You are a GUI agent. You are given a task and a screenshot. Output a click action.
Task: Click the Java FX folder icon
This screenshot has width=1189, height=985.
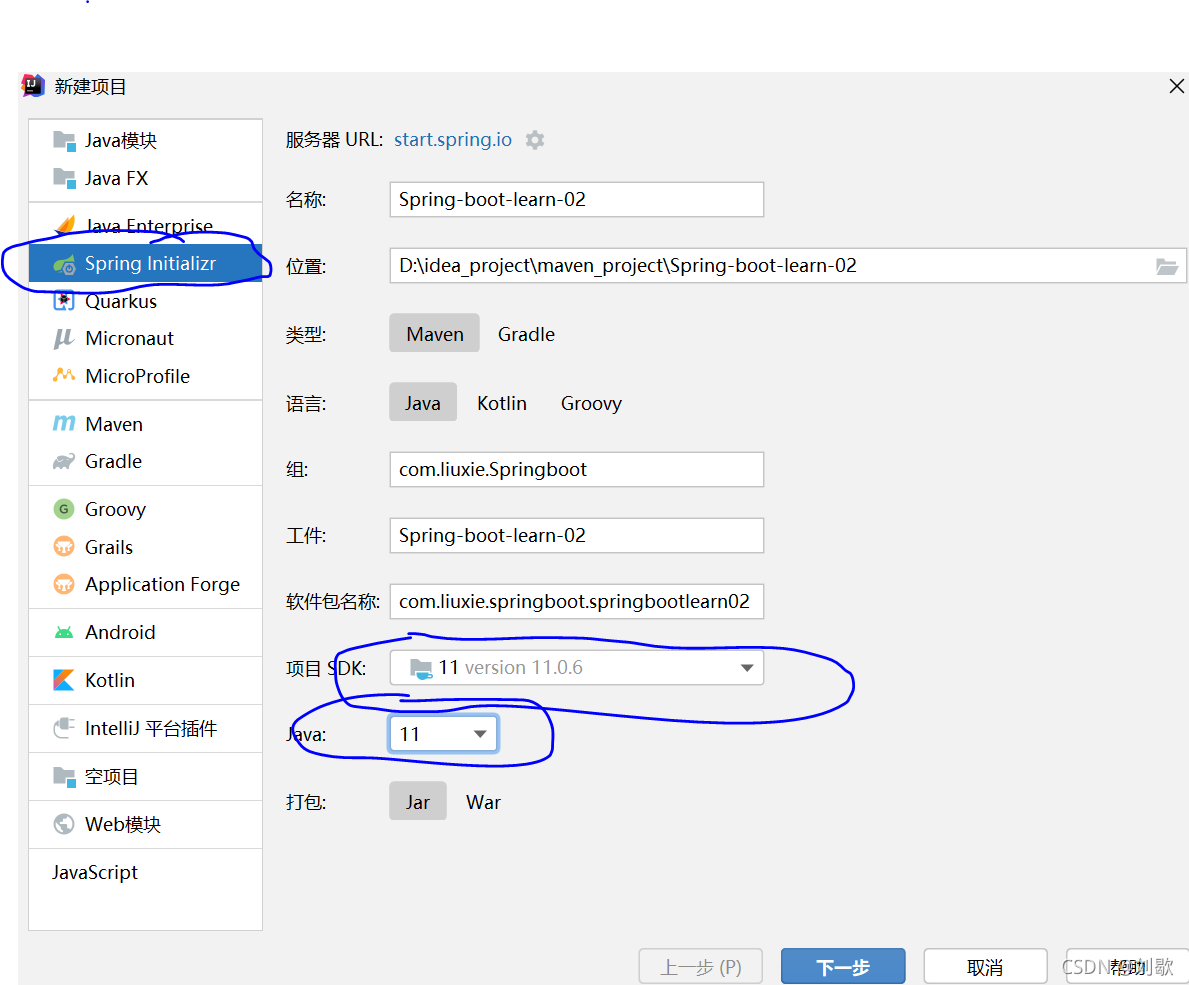tap(64, 179)
